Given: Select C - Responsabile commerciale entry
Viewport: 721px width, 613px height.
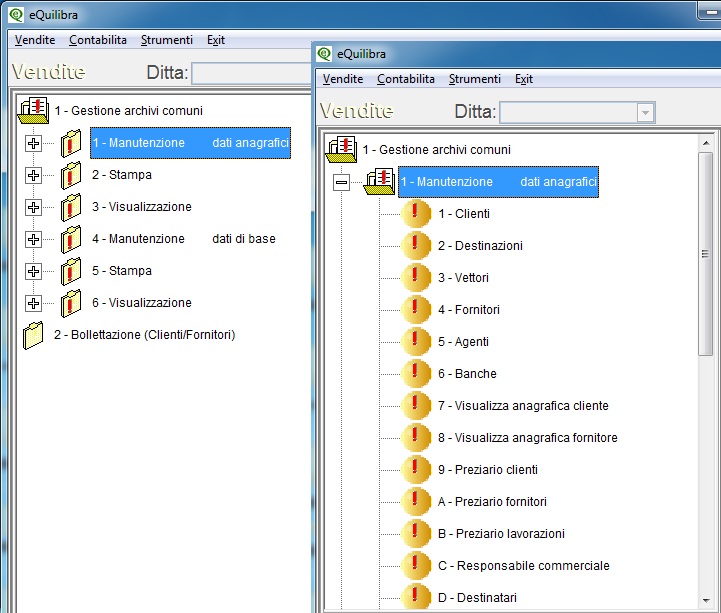Looking at the screenshot, I should 524,566.
